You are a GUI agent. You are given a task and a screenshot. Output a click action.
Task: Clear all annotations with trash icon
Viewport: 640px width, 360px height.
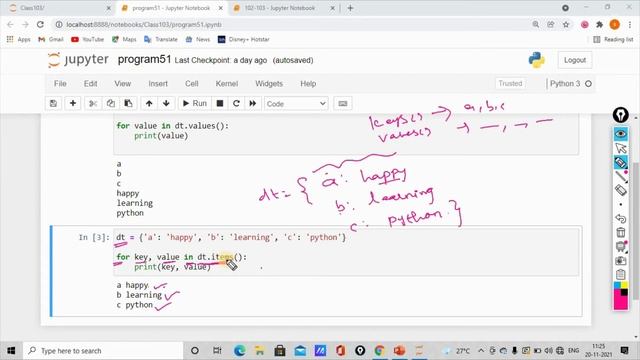[621, 232]
